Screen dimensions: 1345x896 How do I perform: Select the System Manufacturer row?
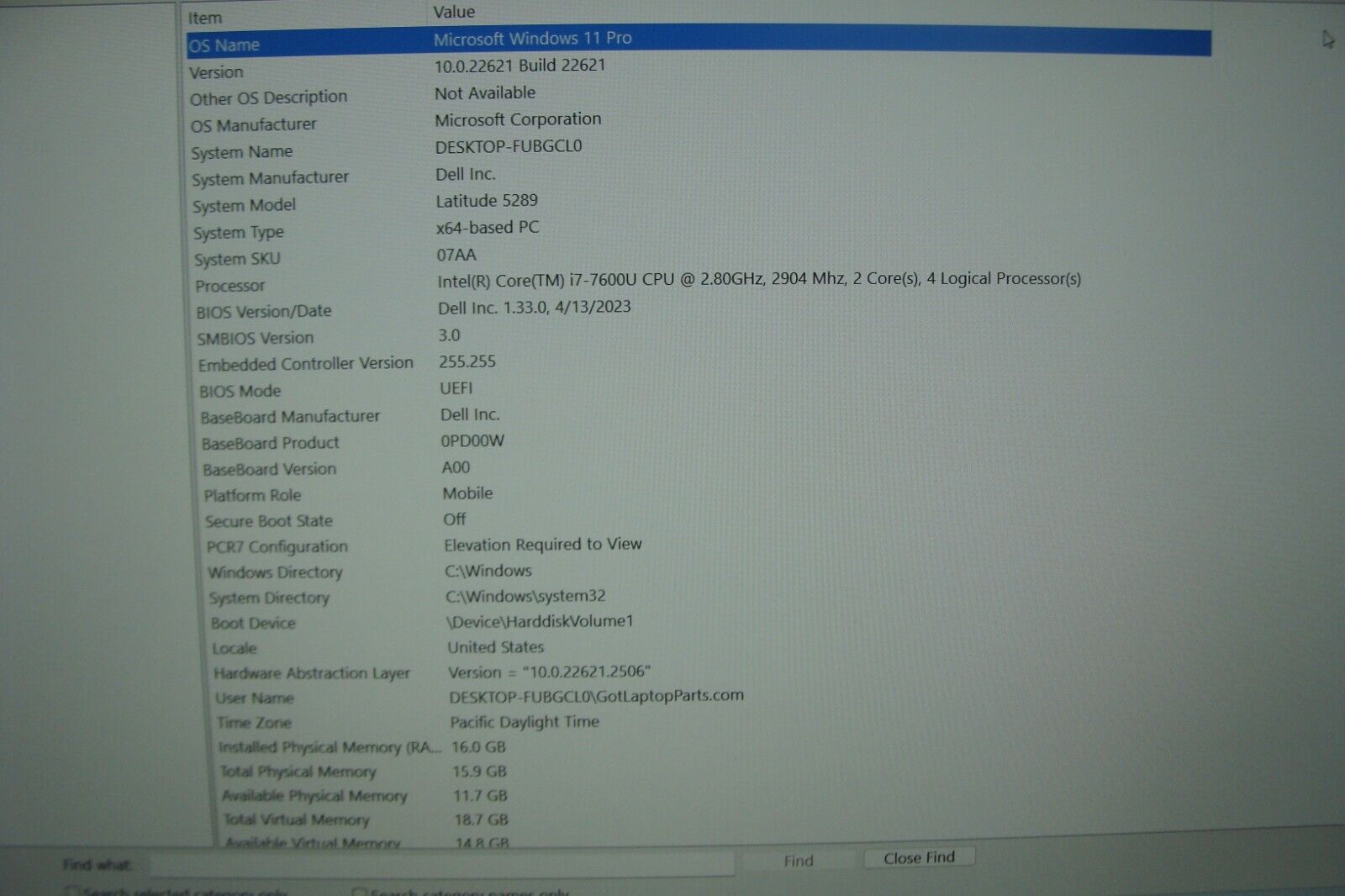tap(700, 177)
